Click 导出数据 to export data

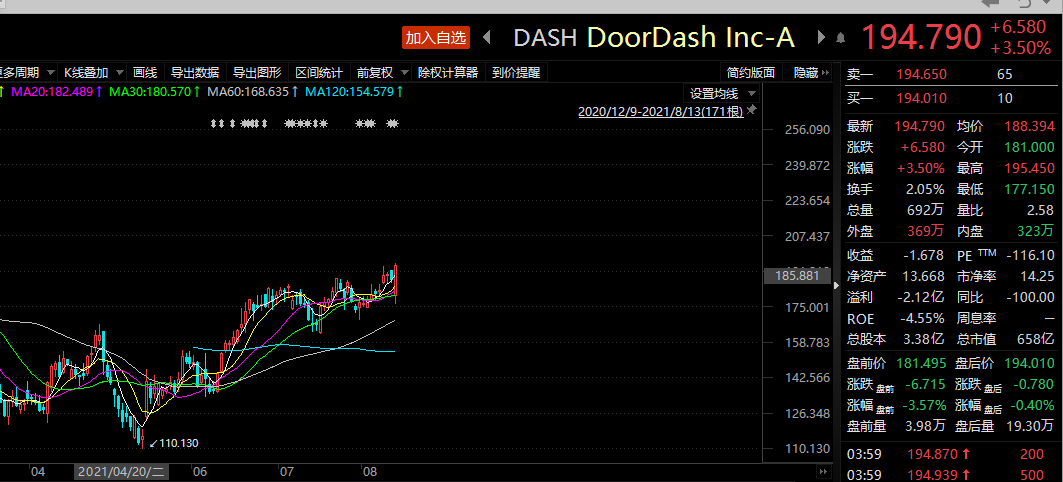195,73
